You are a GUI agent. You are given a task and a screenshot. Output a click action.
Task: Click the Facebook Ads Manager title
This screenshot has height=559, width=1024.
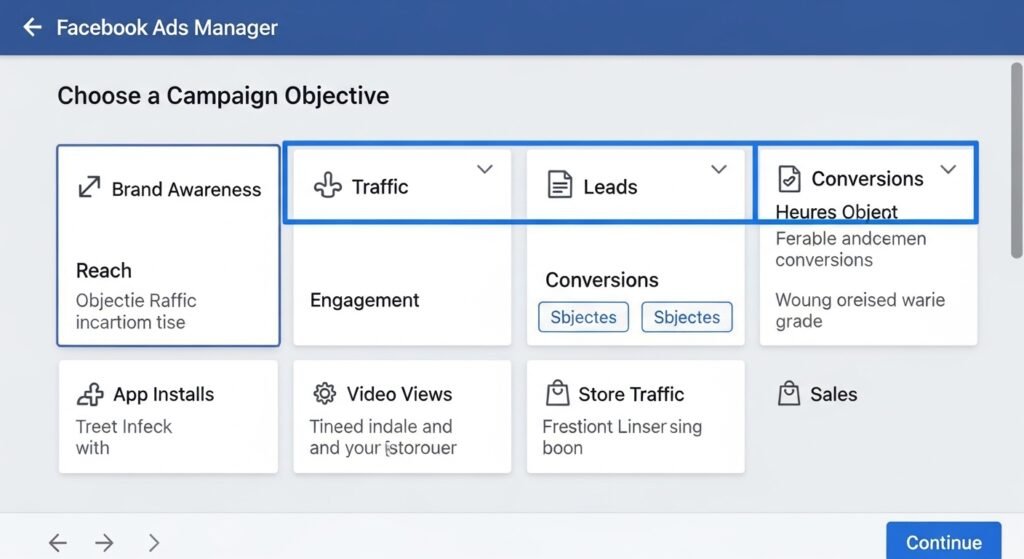point(167,27)
